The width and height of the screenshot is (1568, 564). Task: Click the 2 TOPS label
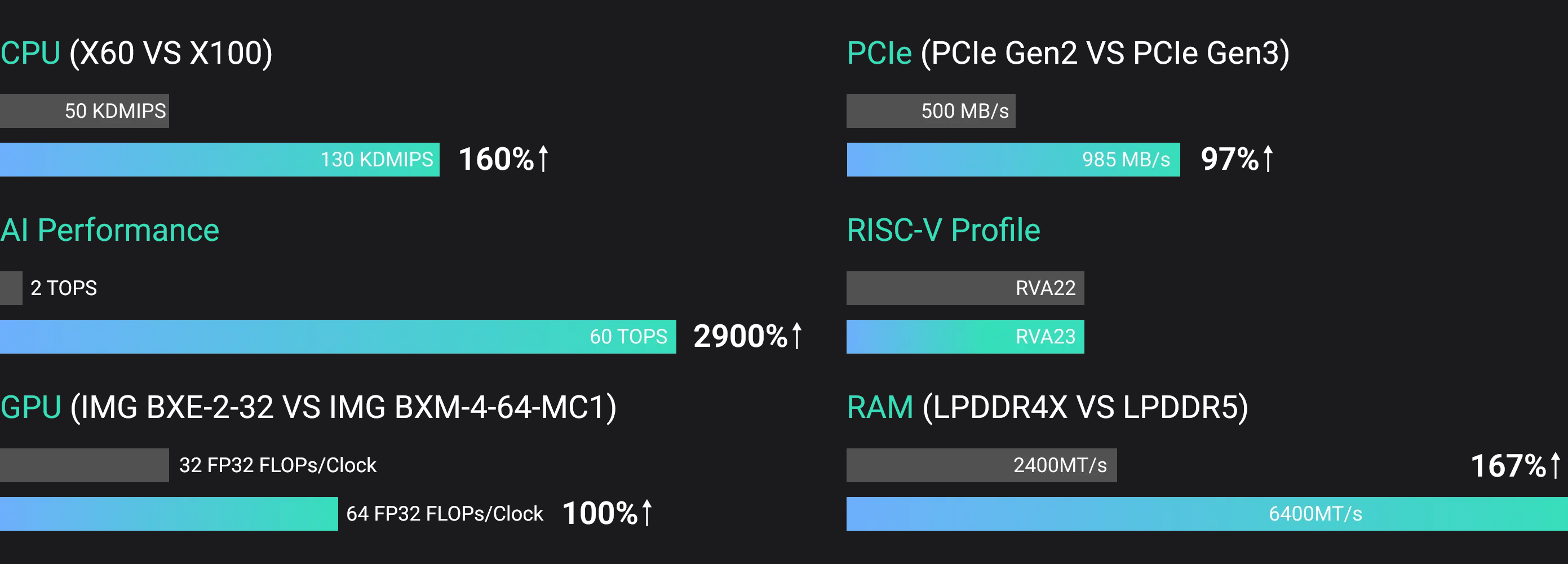coord(63,288)
